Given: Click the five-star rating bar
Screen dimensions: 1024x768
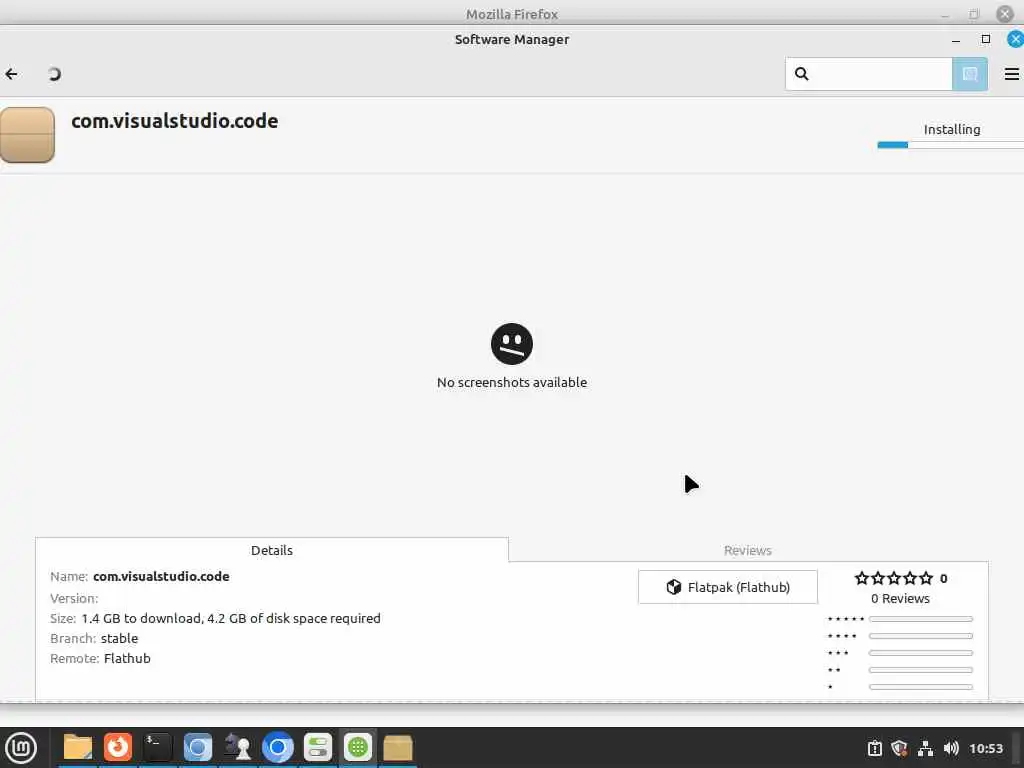Looking at the screenshot, I should click(x=921, y=618).
